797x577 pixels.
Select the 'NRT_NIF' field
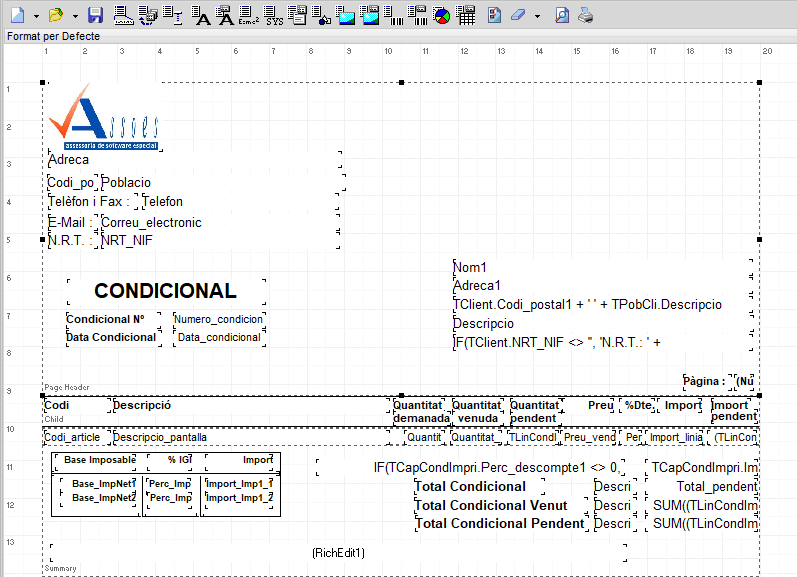click(x=220, y=240)
